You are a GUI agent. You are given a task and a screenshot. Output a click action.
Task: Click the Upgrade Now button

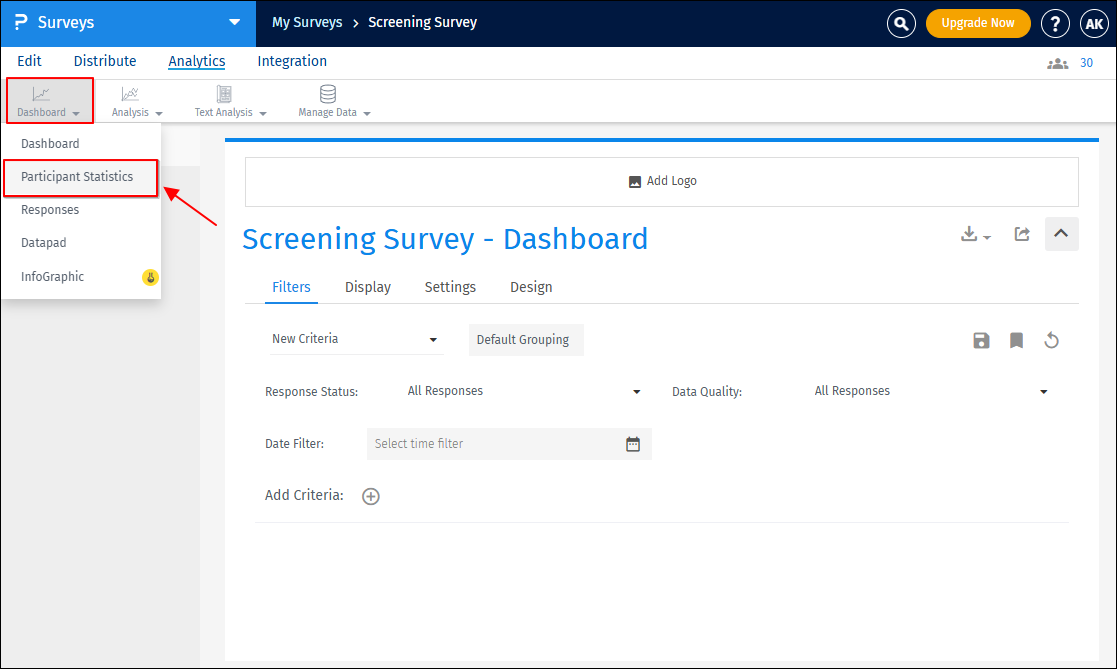coord(978,23)
